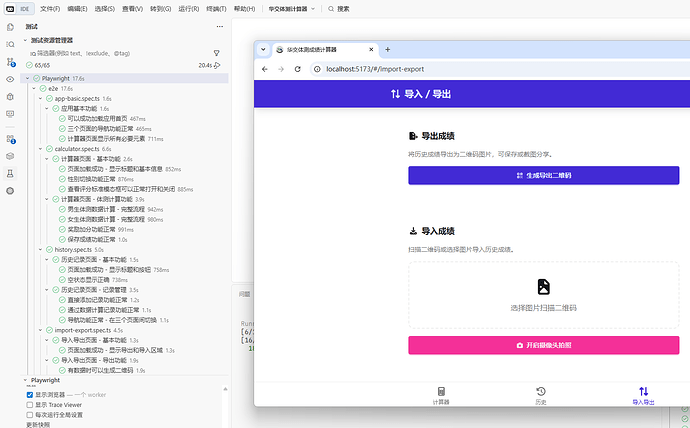Screen dimensions: 690x428
Task: Collapse the app-basic.spec.ts node
Action: (40, 99)
